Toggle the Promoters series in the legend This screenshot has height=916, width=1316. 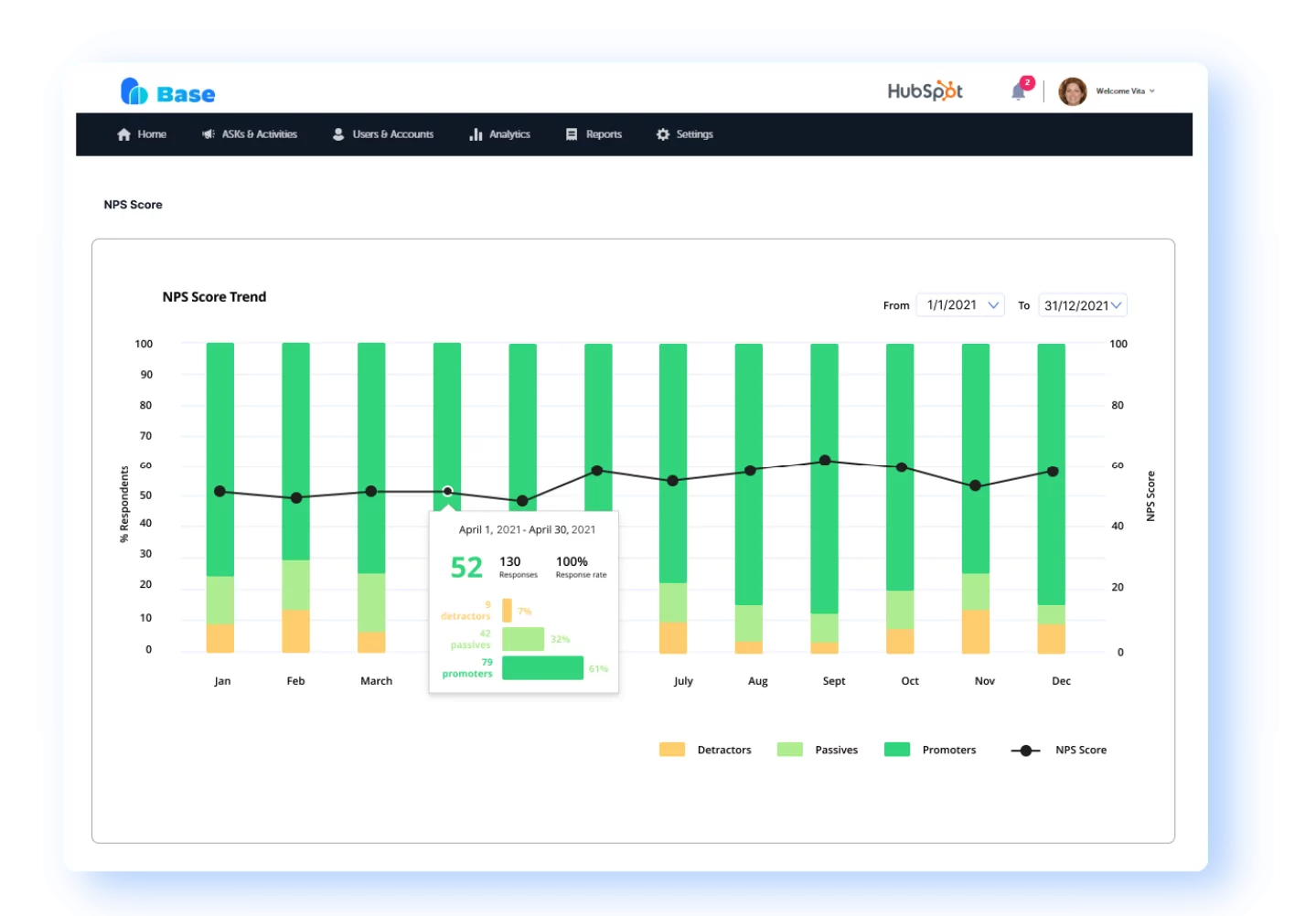(896, 749)
